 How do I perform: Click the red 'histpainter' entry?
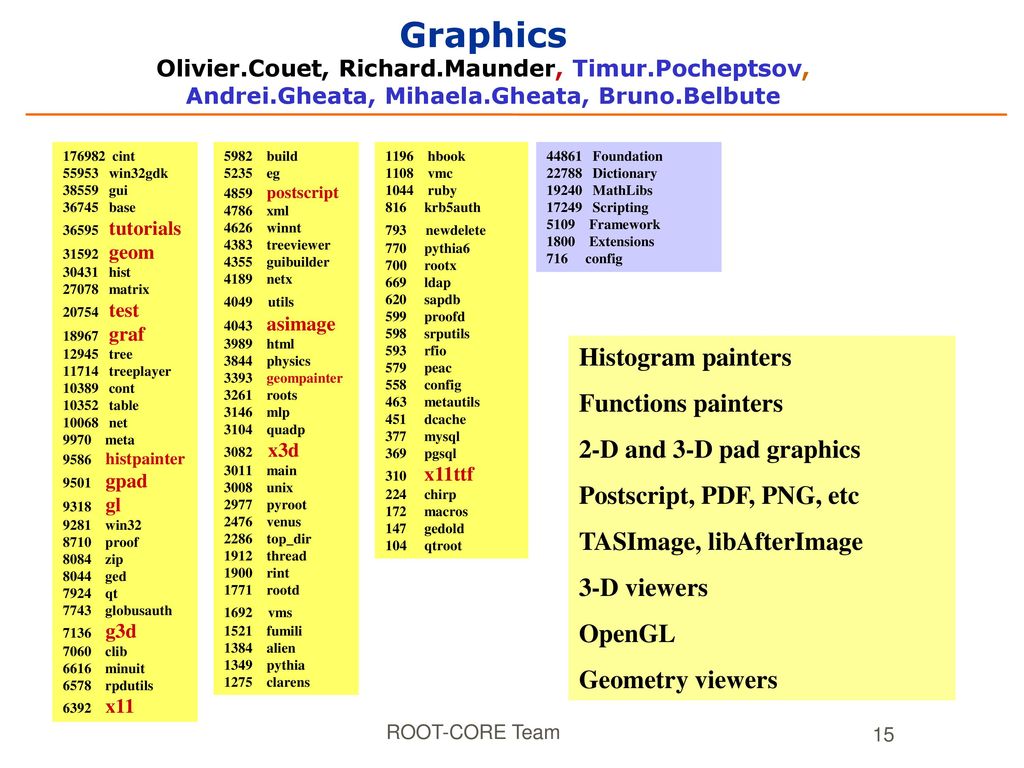tap(145, 459)
